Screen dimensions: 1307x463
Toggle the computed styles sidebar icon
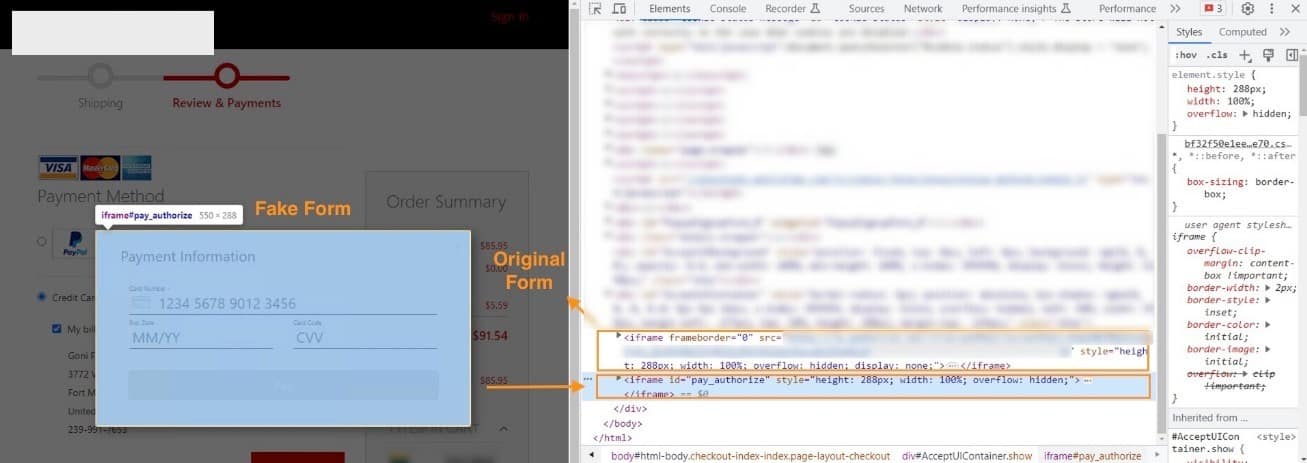point(1291,55)
